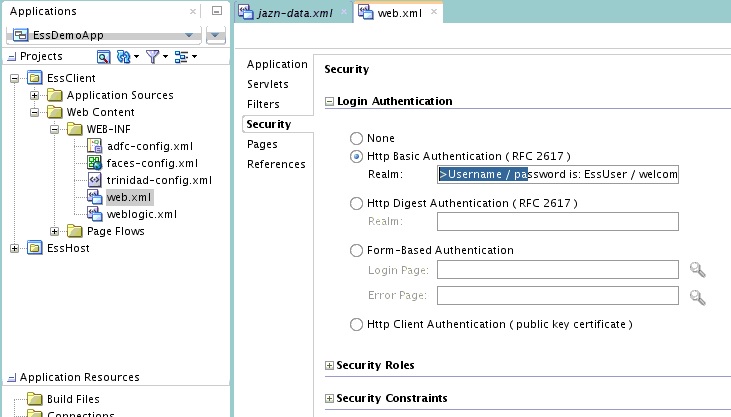Click the refresh icon in Projects toolbar
Image resolution: width=731 pixels, height=417 pixels.
(x=124, y=57)
